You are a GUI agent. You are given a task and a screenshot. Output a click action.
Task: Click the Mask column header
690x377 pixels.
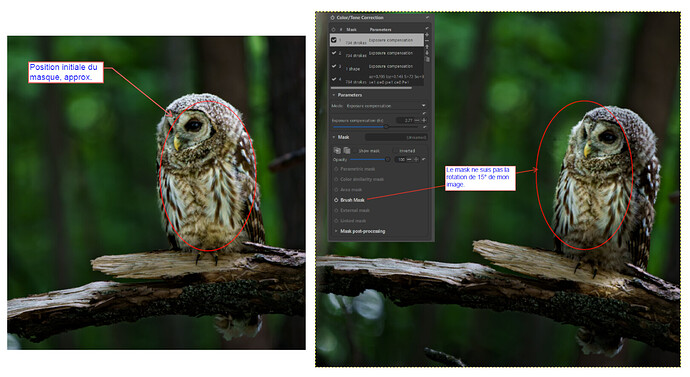point(351,29)
